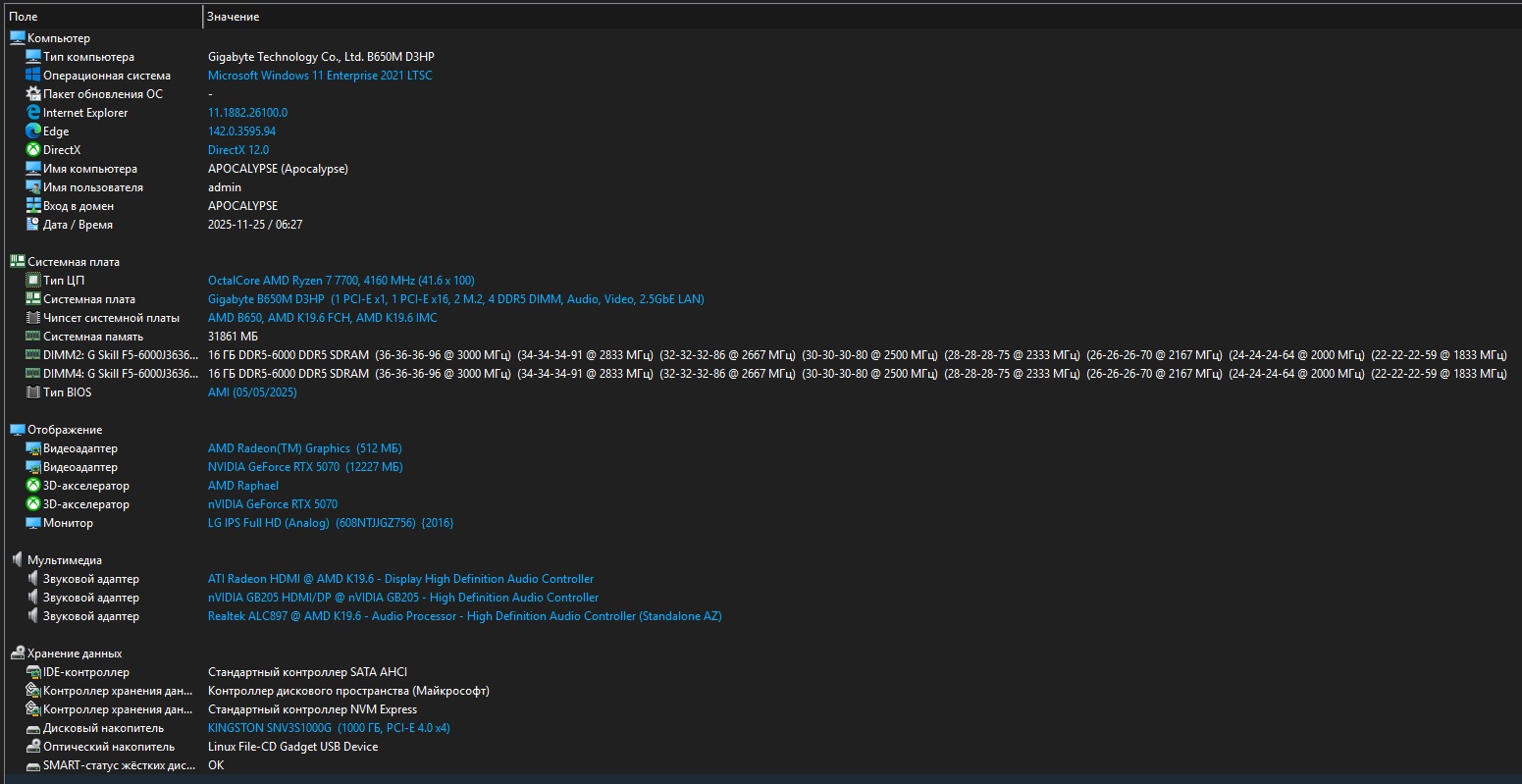Click the IDE-контроллер icon
The height and width of the screenshot is (784, 1522).
(x=33, y=672)
